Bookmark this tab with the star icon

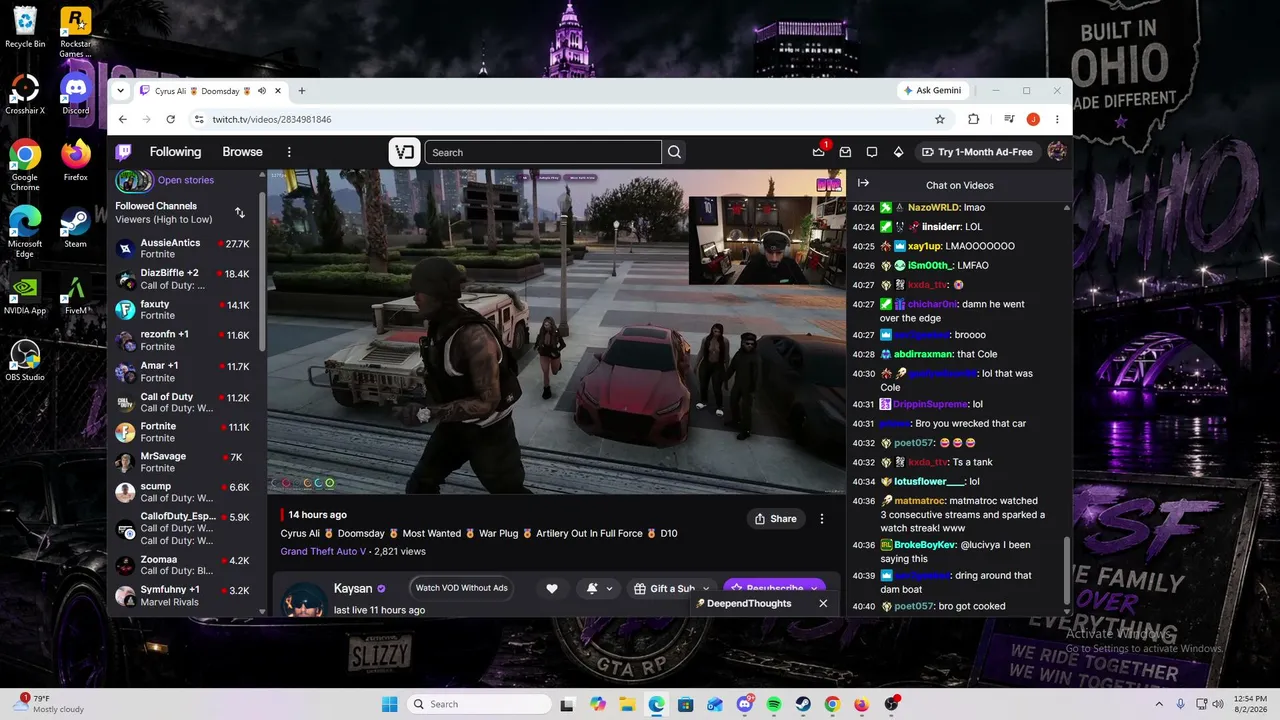940,119
